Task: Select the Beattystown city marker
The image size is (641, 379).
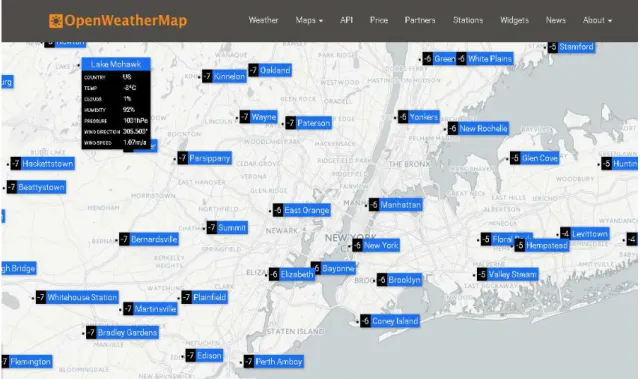Action: pyautogui.click(x=36, y=187)
